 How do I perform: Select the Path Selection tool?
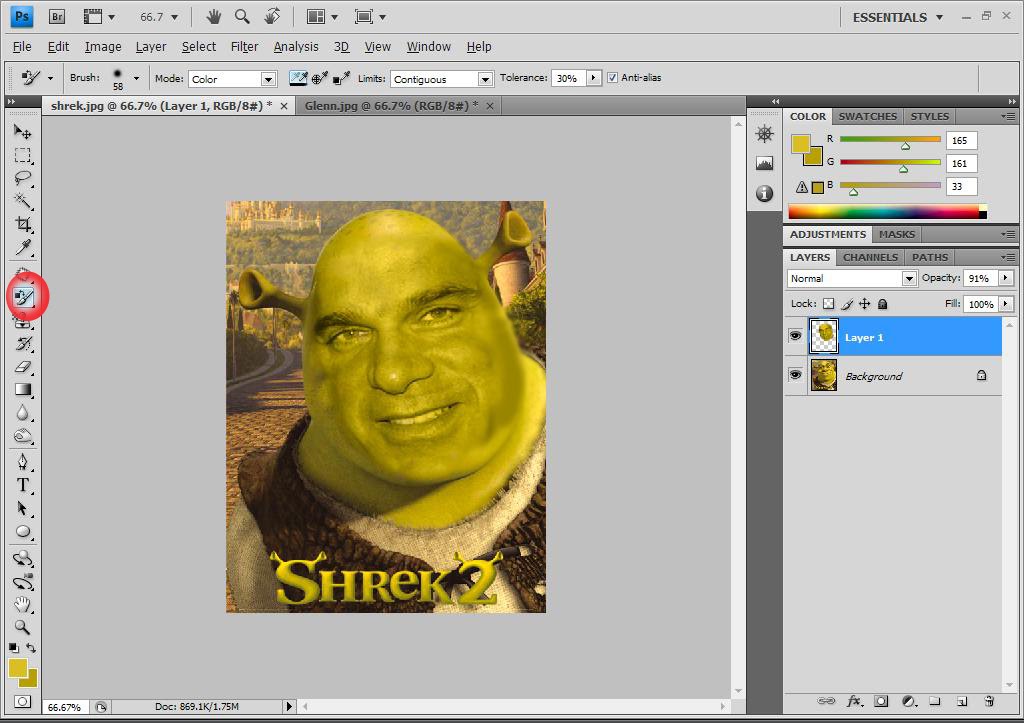[x=23, y=508]
